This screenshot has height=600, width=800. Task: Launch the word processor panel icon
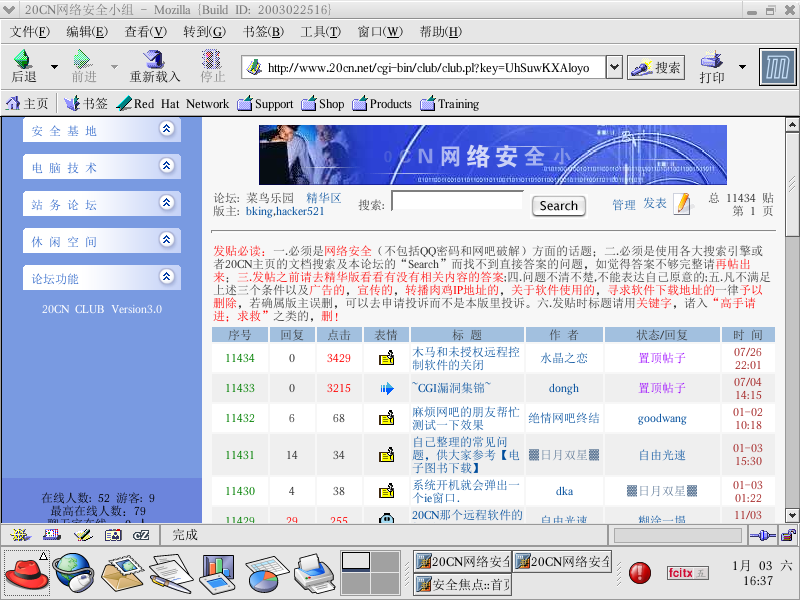[x=171, y=574]
